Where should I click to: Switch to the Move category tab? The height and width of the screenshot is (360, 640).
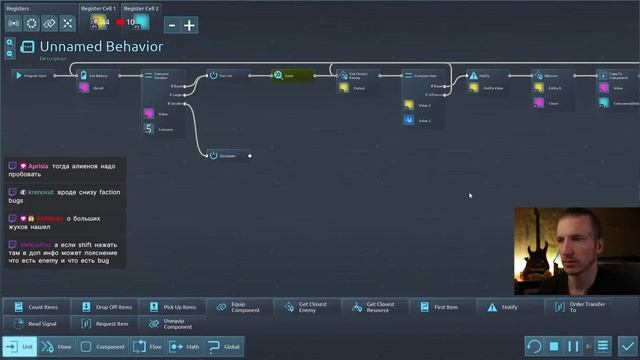click(57, 347)
